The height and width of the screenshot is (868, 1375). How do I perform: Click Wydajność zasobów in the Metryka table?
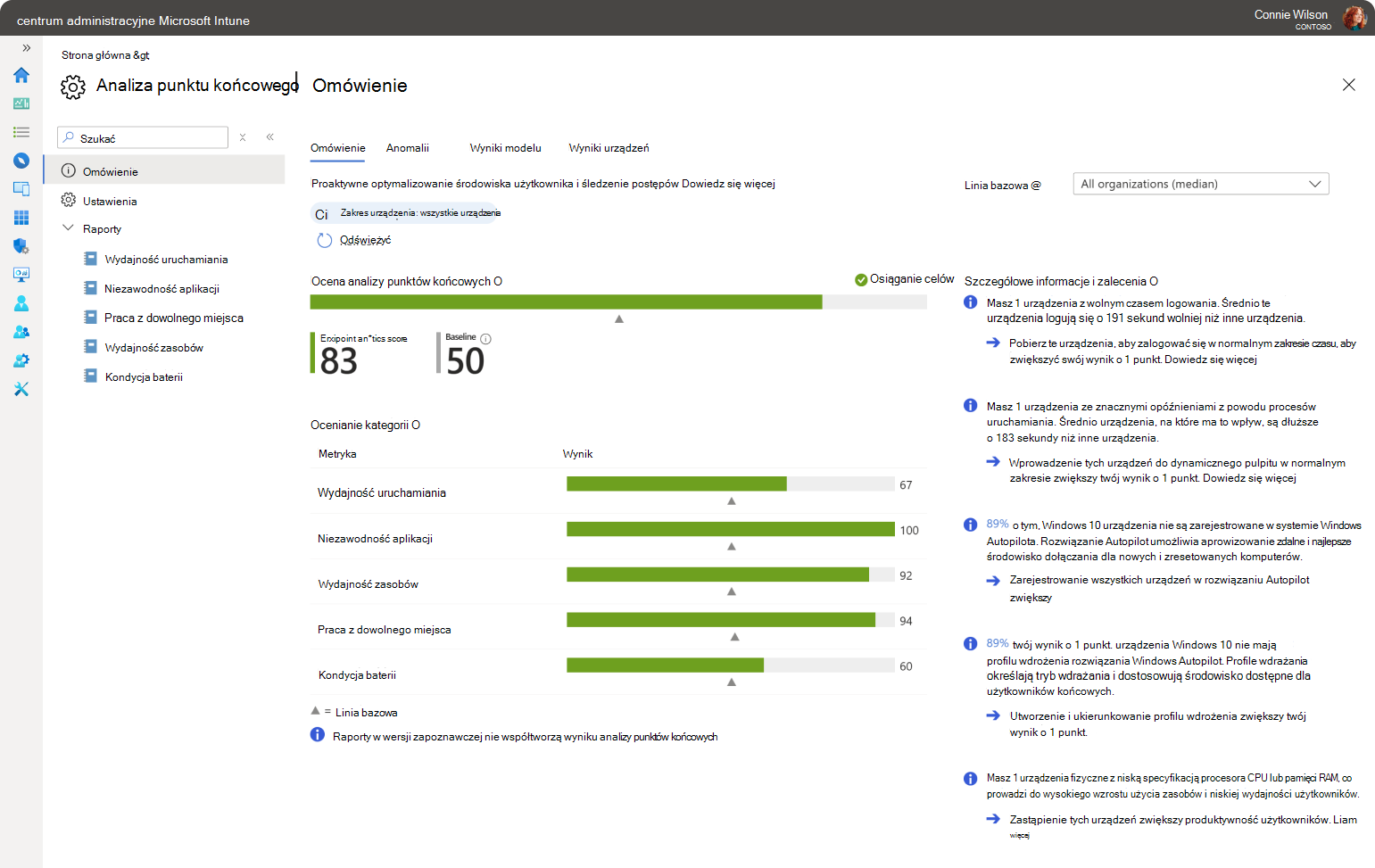pyautogui.click(x=368, y=584)
